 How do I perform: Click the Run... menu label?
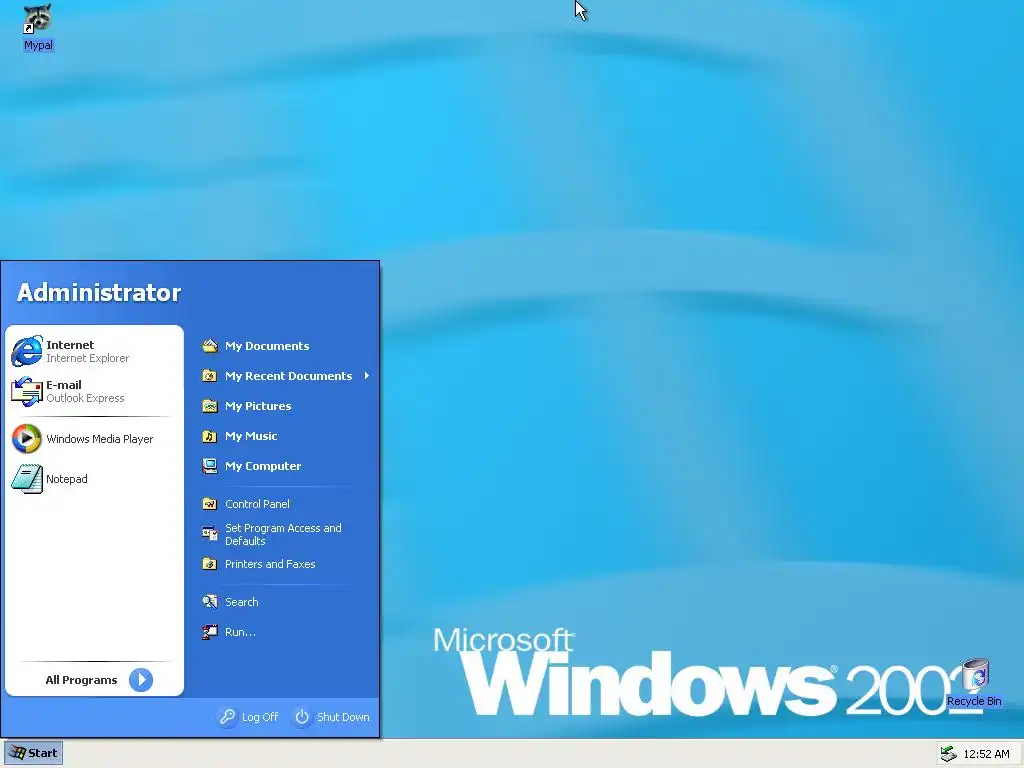pos(240,632)
